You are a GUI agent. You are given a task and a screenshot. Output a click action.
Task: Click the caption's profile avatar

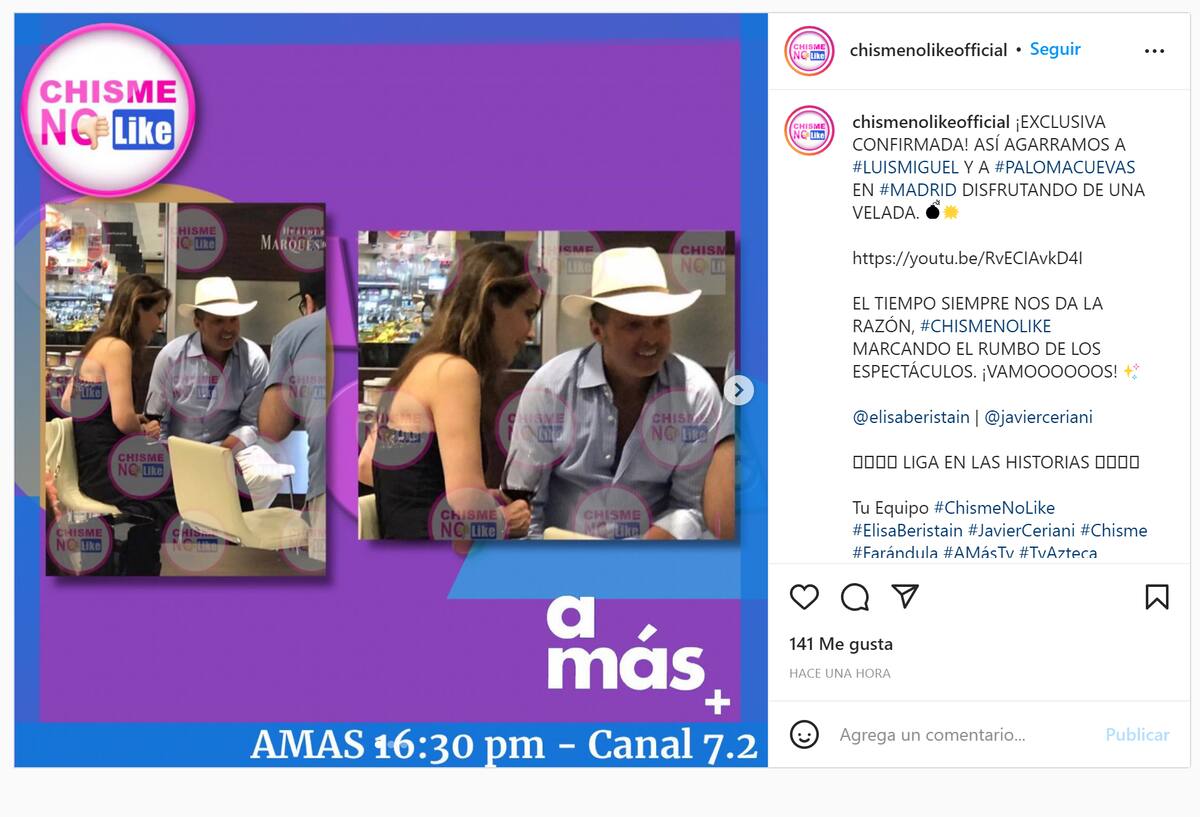click(809, 130)
